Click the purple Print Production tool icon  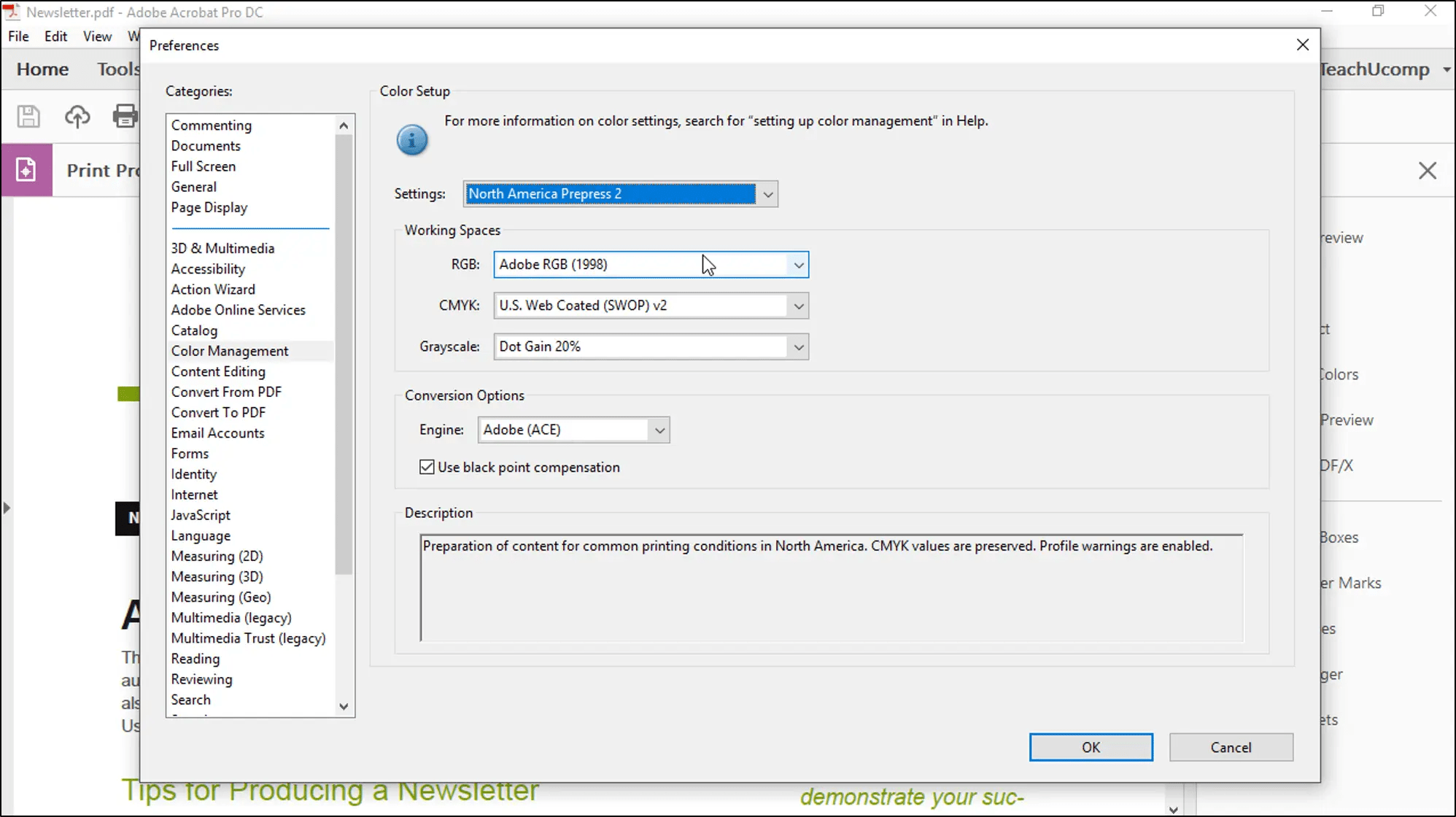coord(26,170)
